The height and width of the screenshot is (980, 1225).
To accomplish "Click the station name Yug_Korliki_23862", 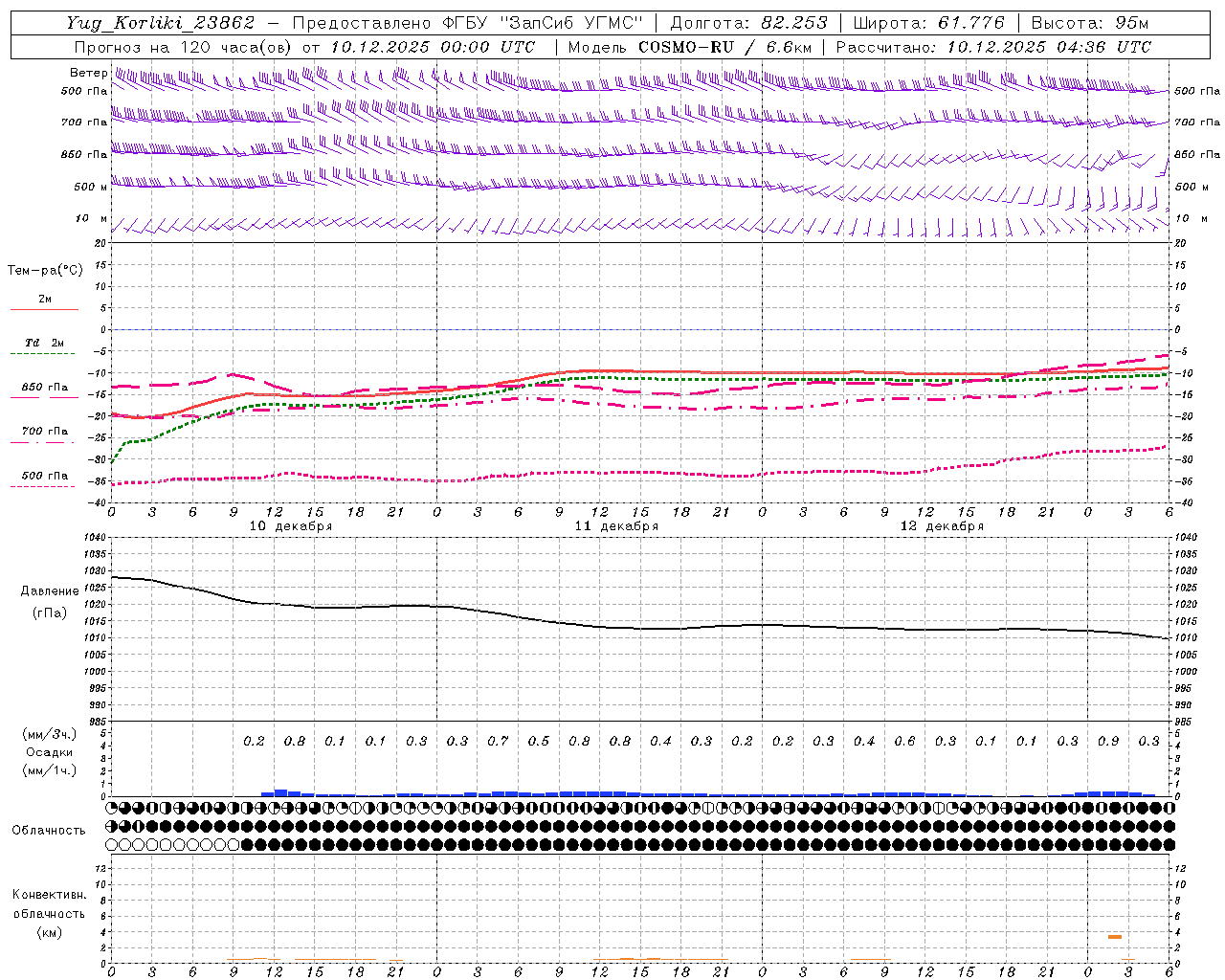I will coord(161,23).
